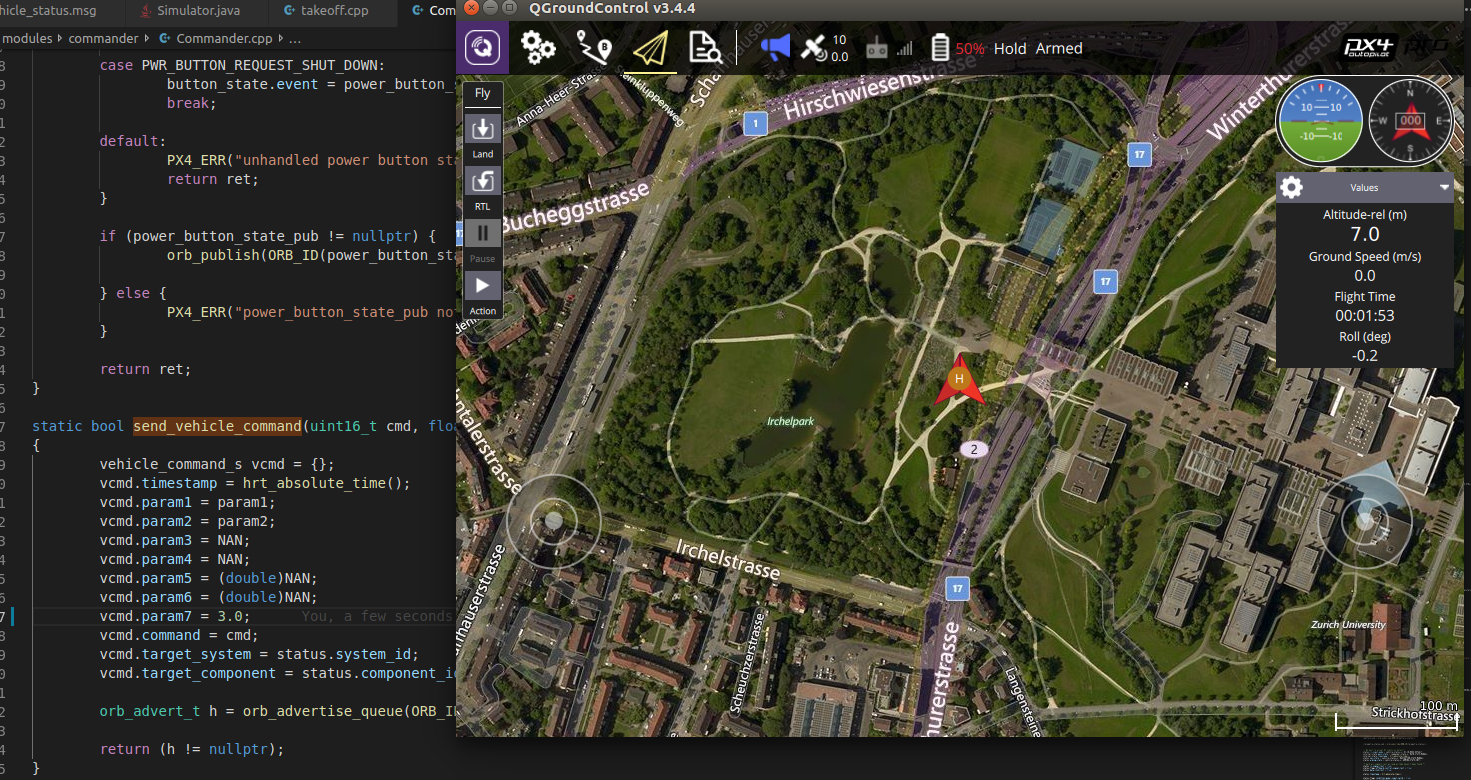Screen dimensions: 1471x780
Task: Click the send_vehicle_command function name
Action: [x=217, y=426]
